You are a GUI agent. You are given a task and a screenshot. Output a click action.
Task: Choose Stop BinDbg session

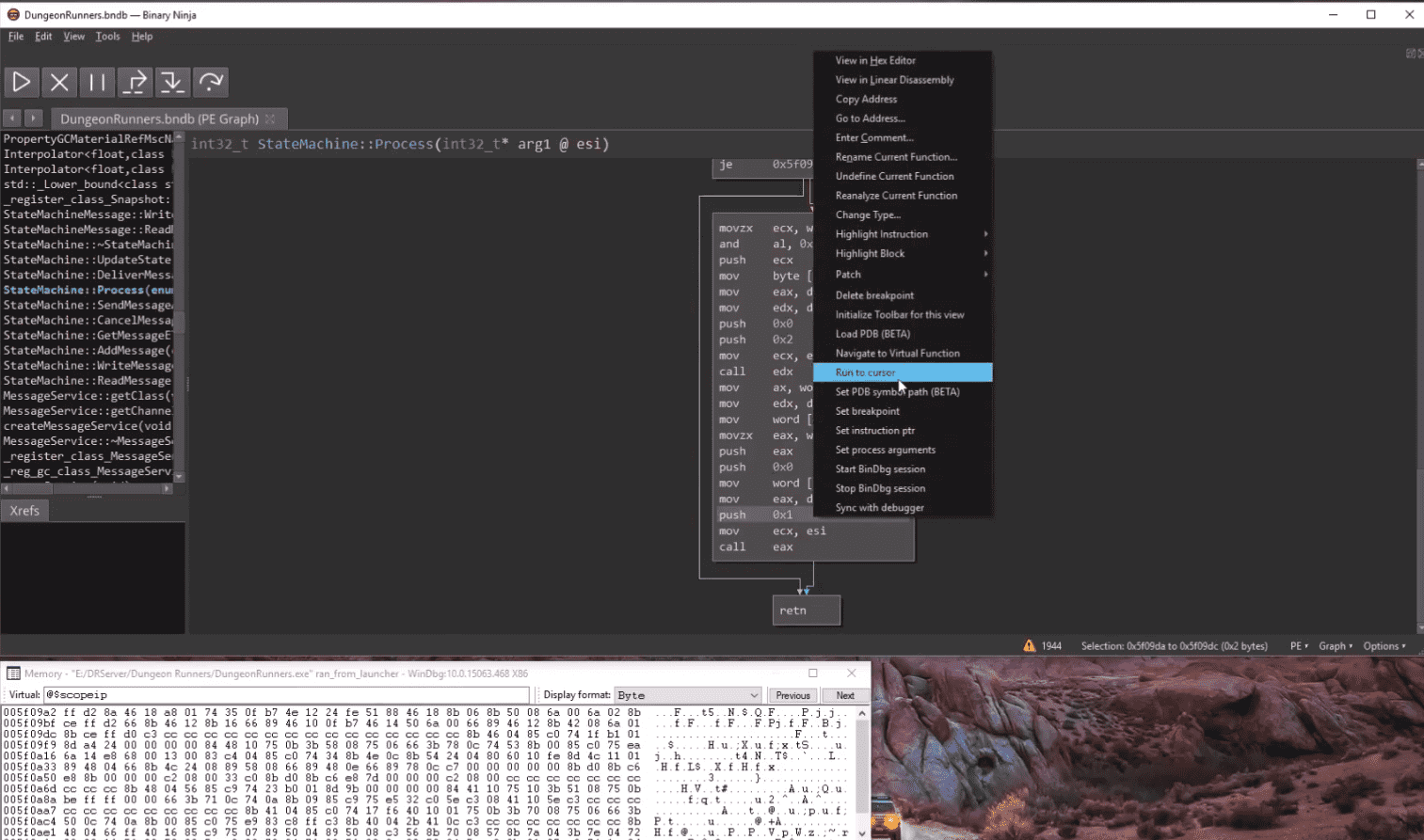903,488
